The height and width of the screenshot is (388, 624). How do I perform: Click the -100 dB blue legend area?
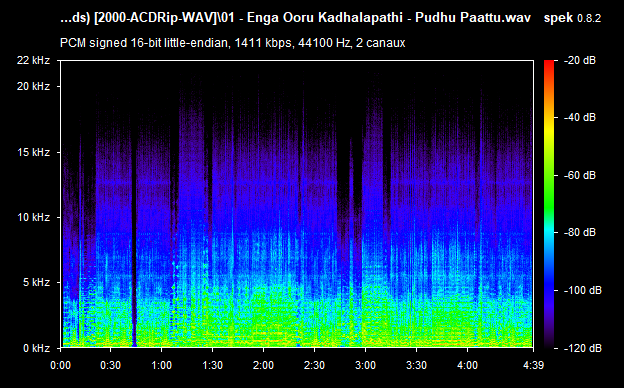click(549, 291)
